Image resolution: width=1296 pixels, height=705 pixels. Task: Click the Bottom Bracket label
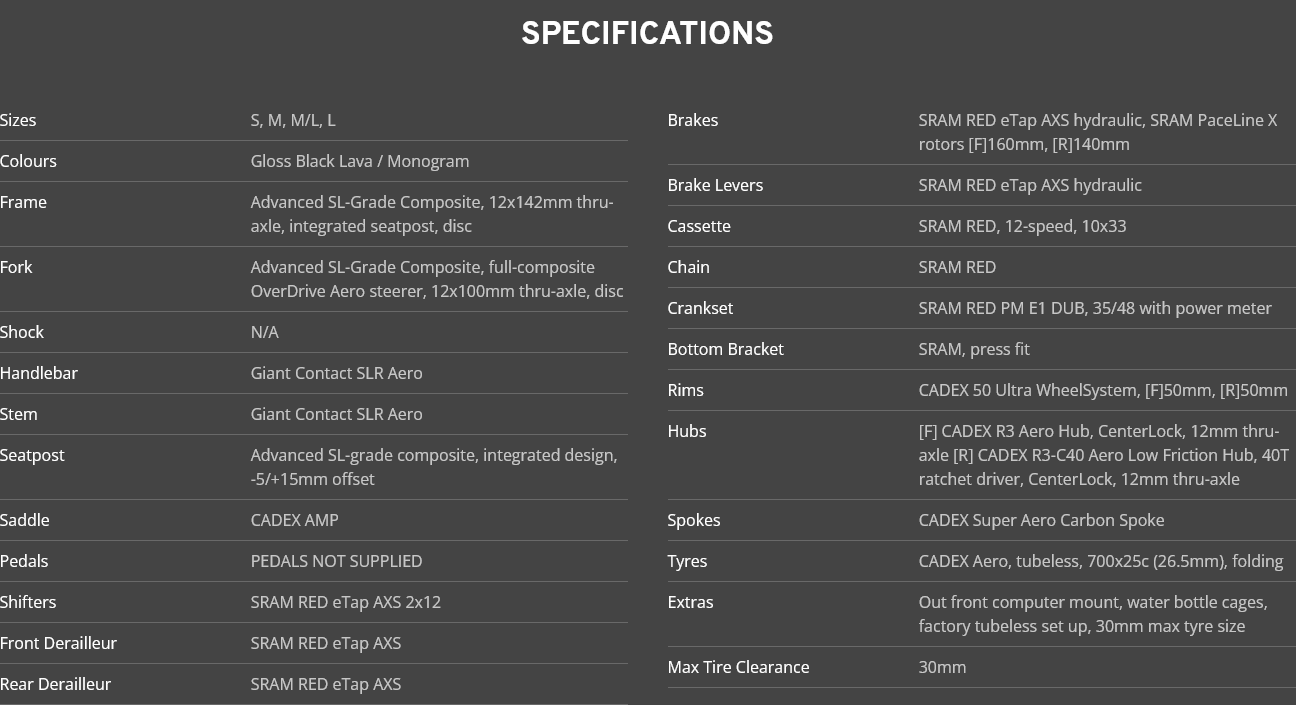coord(725,349)
